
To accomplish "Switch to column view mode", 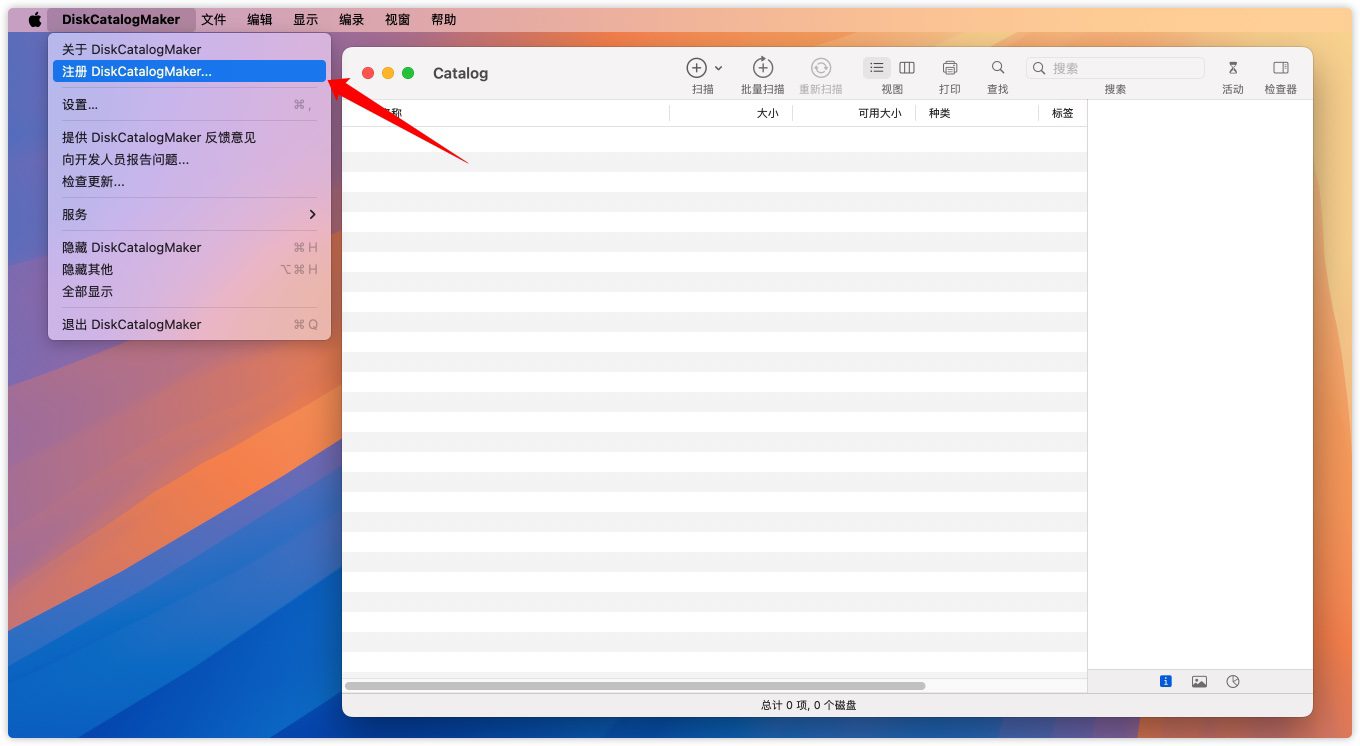I will pos(907,68).
